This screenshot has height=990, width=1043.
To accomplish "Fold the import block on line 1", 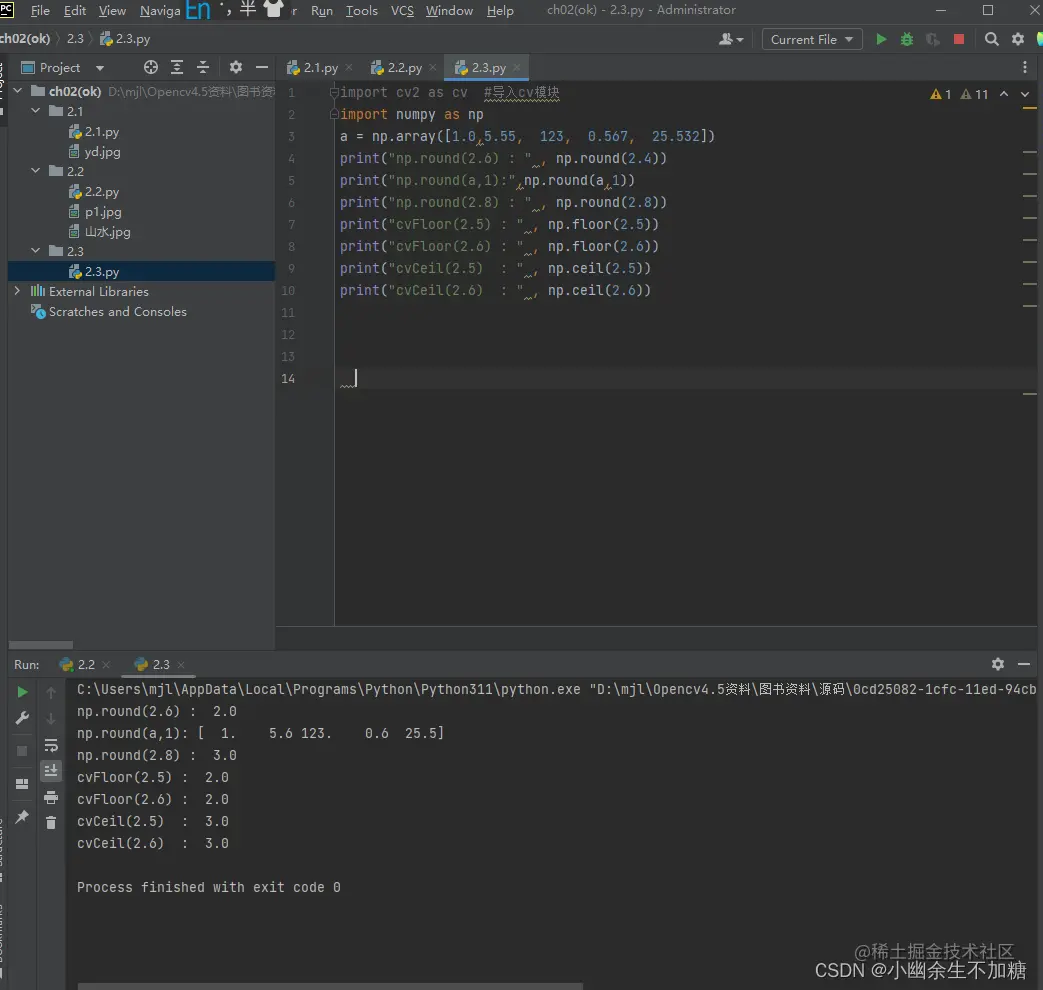I will click(334, 92).
